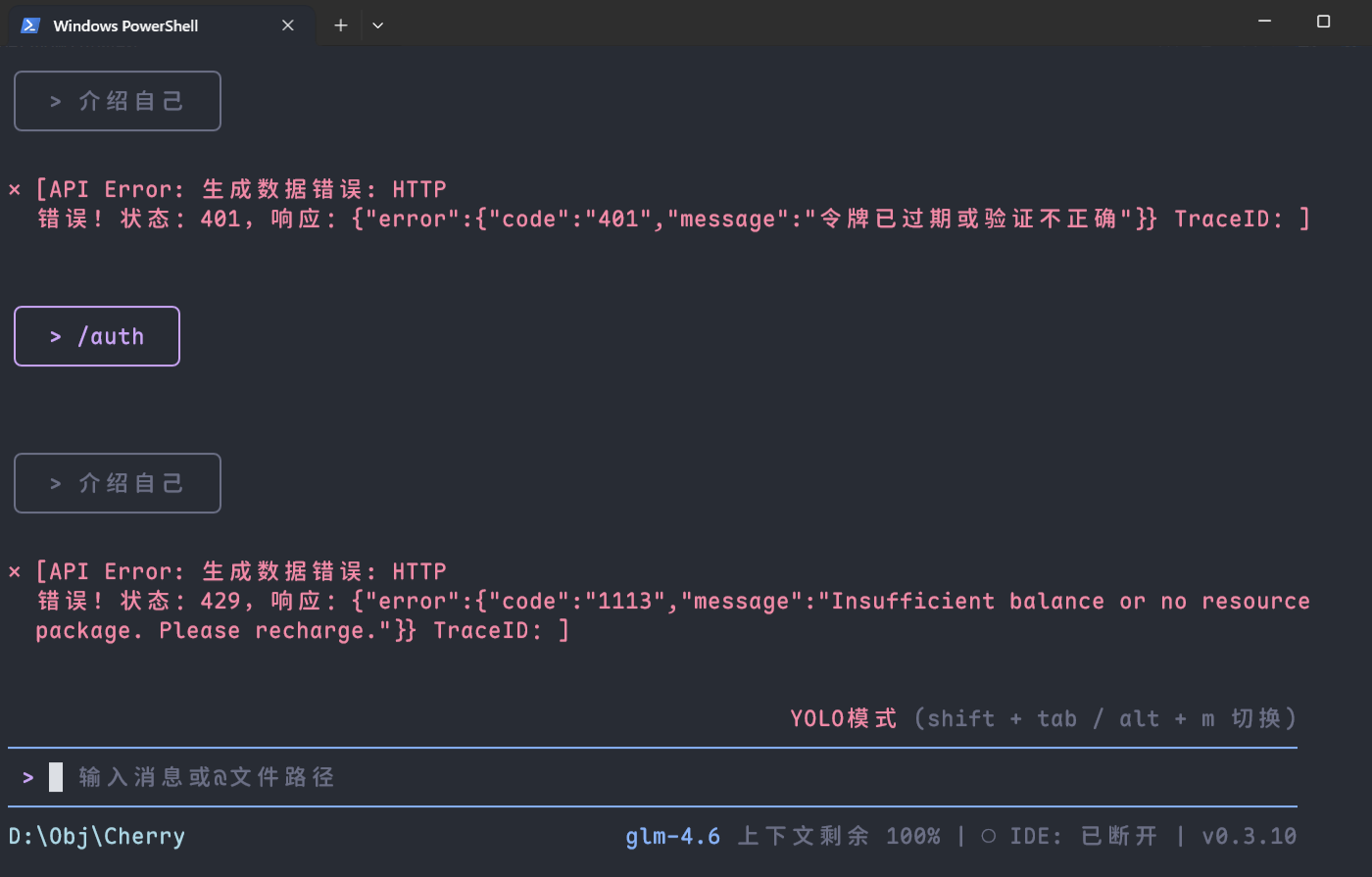Click the 介绍自己 prompt above the 401 error
Screen dimensions: 1372x877
[x=118, y=101]
